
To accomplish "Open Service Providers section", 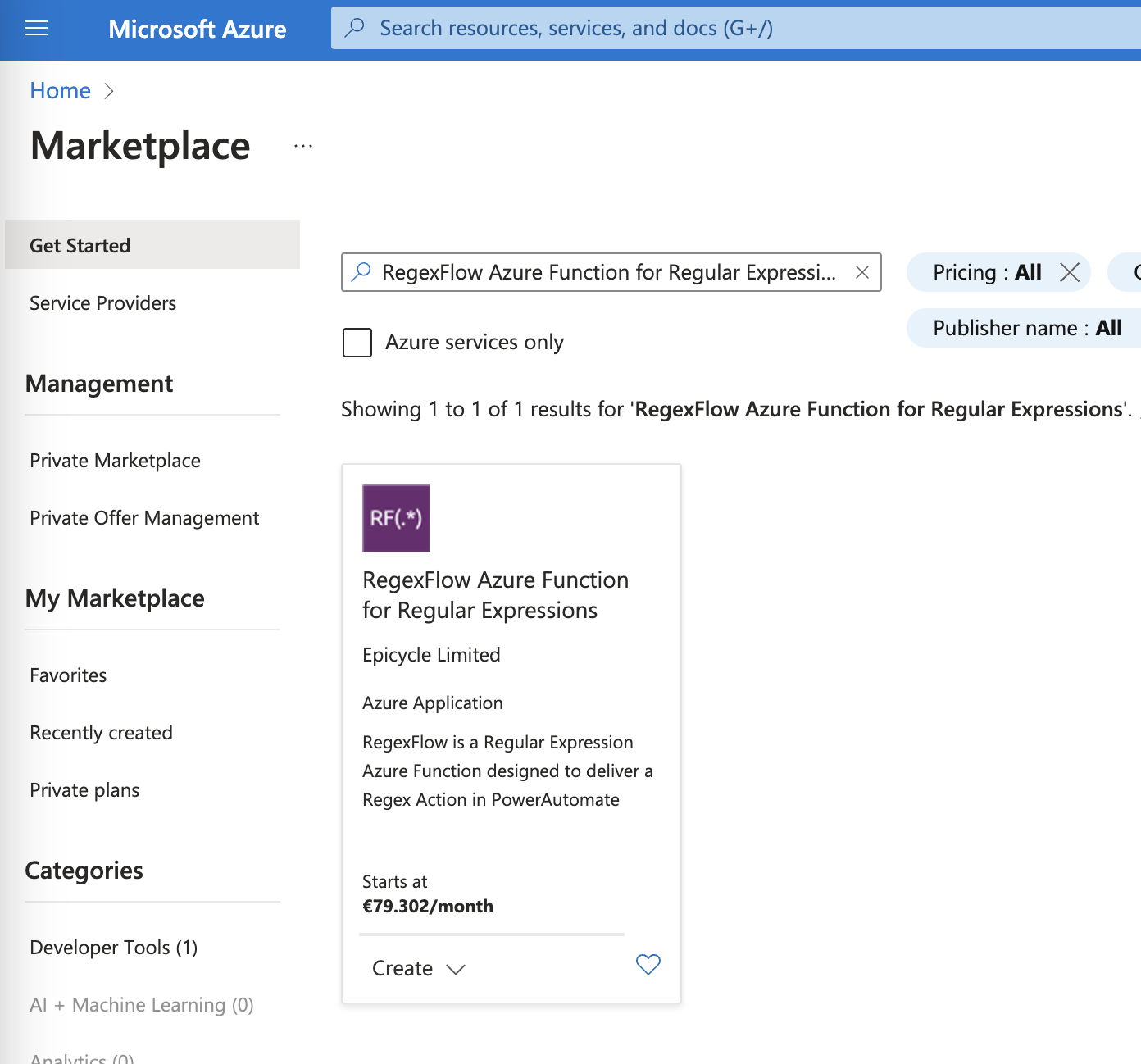I will point(103,303).
